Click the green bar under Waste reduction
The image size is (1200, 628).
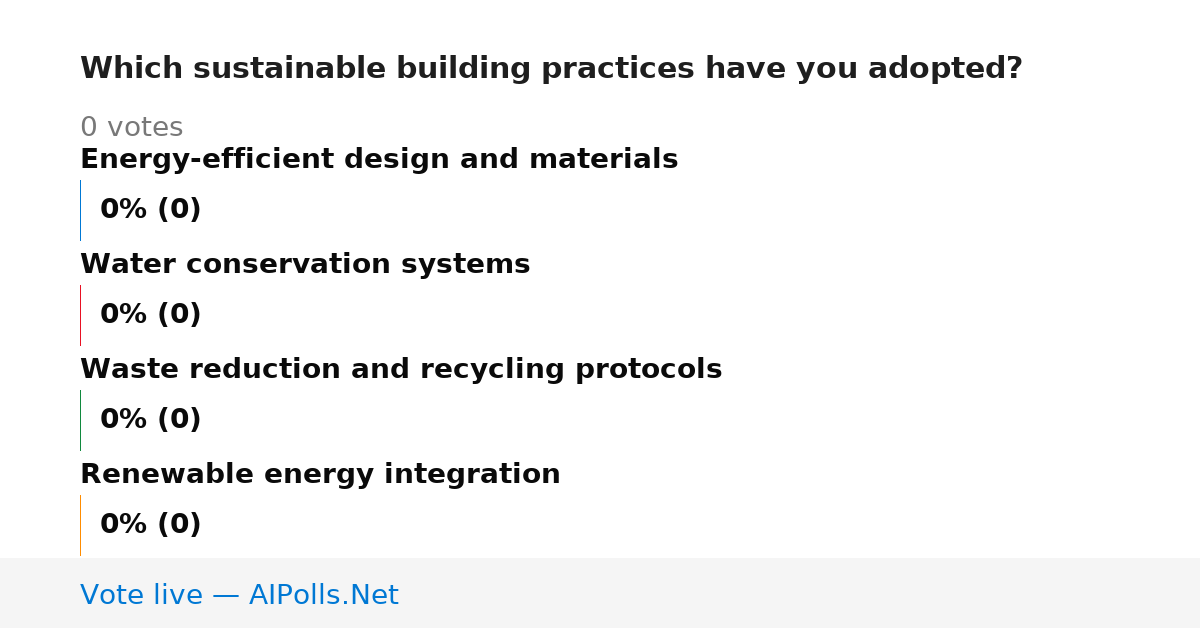81,420
